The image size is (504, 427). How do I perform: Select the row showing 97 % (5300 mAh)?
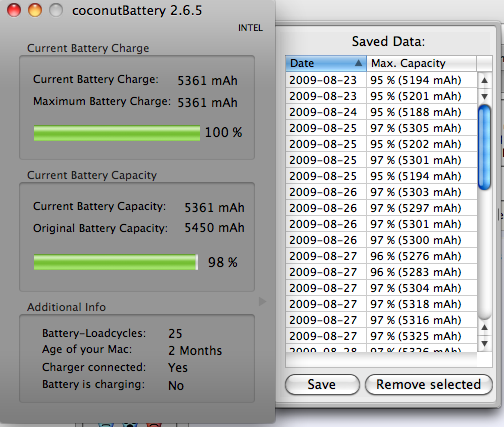point(381,240)
